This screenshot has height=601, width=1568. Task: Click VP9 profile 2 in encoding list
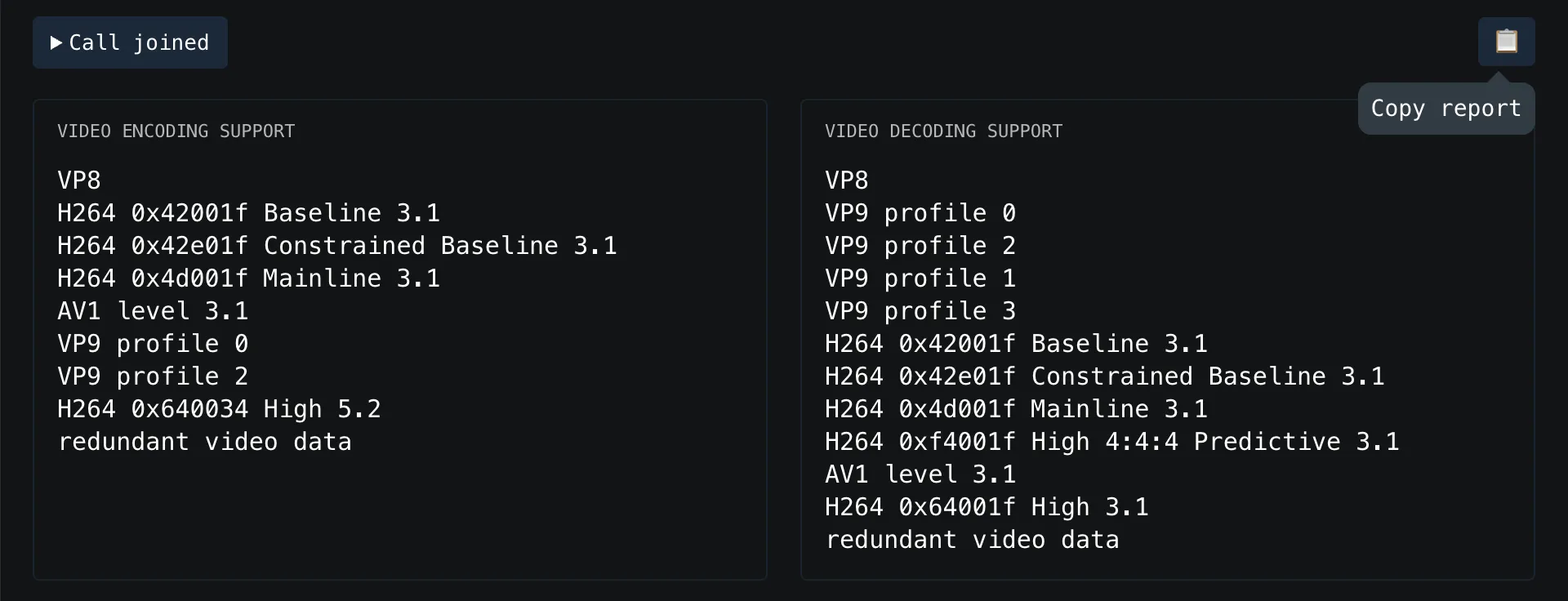153,376
